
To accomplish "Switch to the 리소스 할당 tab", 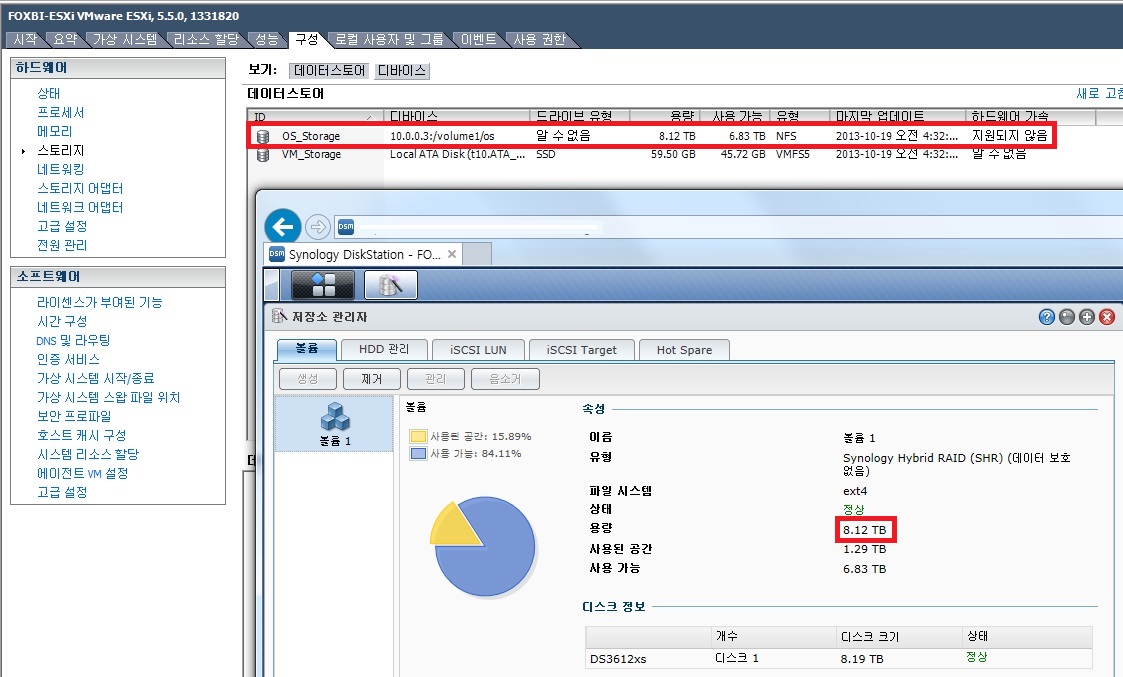I will click(206, 40).
